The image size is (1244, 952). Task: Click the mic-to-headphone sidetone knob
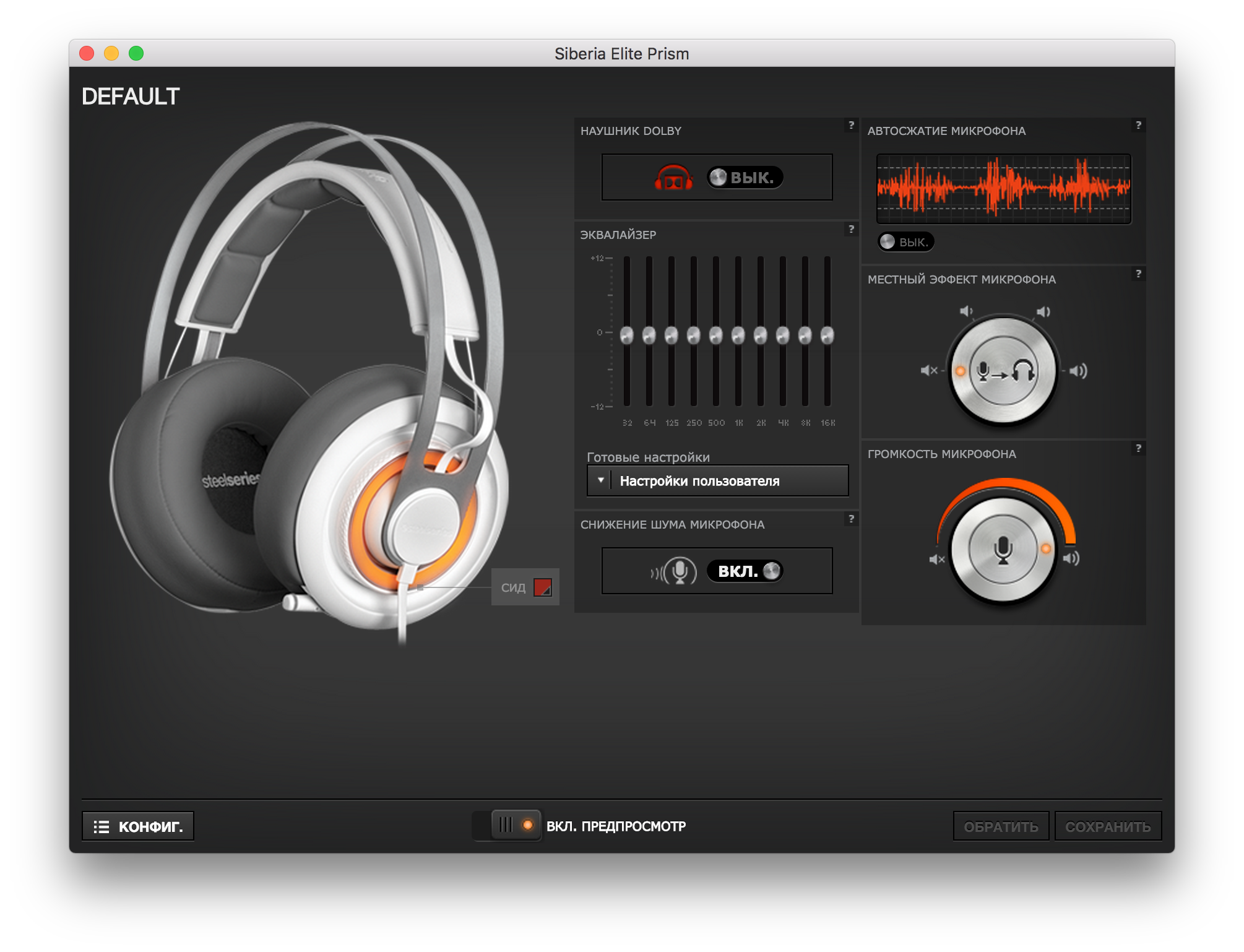tap(1003, 371)
